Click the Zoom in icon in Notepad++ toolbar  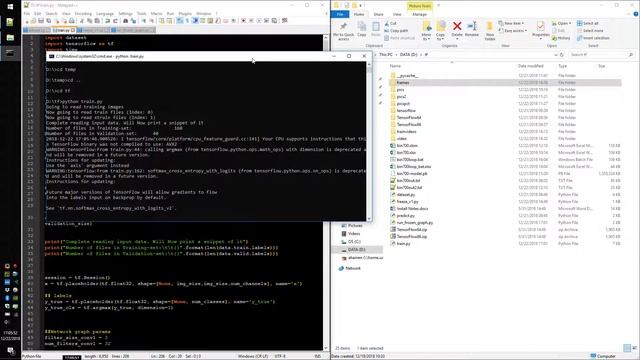pos(144,21)
